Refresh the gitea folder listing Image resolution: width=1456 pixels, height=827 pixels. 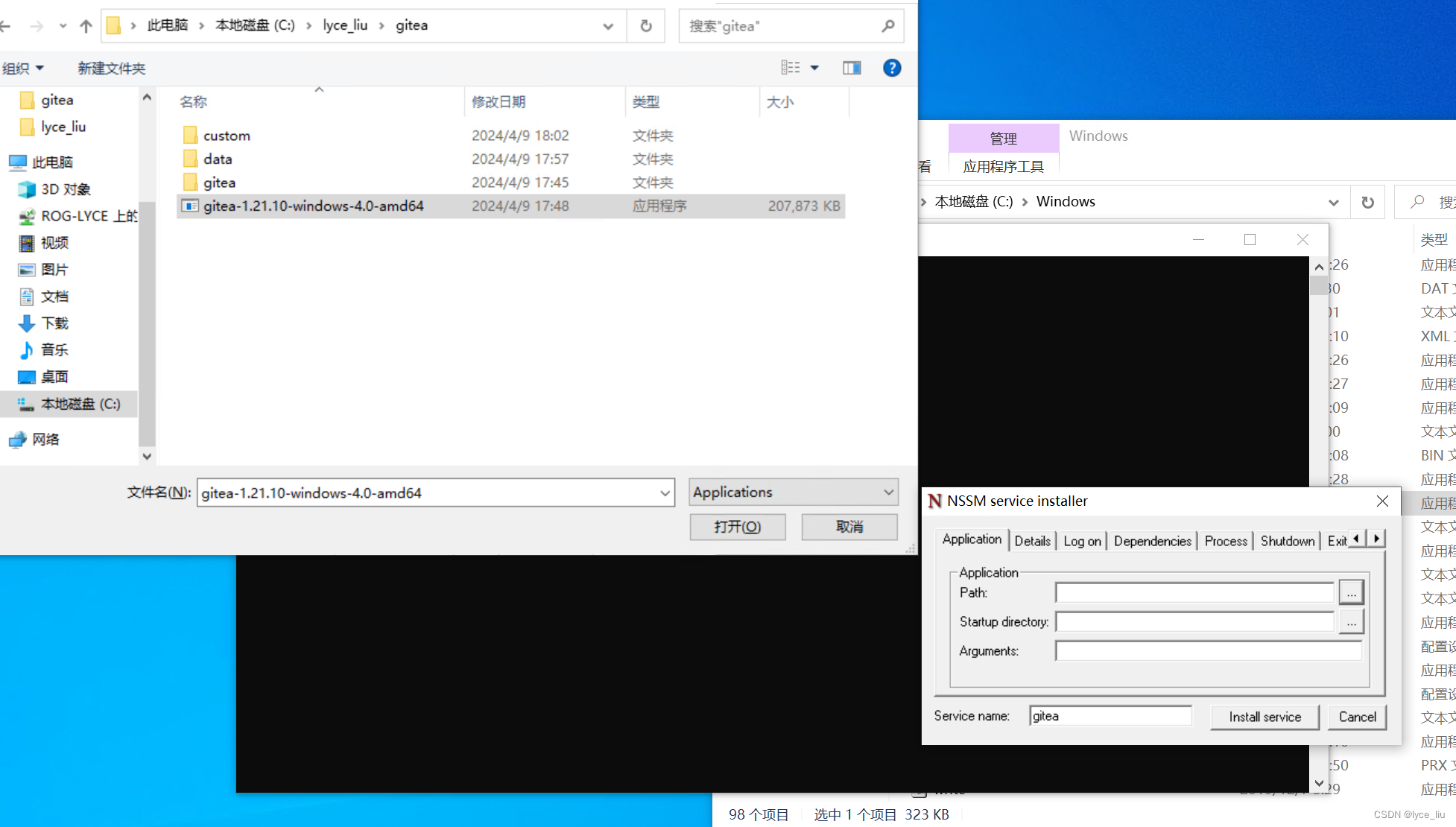point(646,26)
